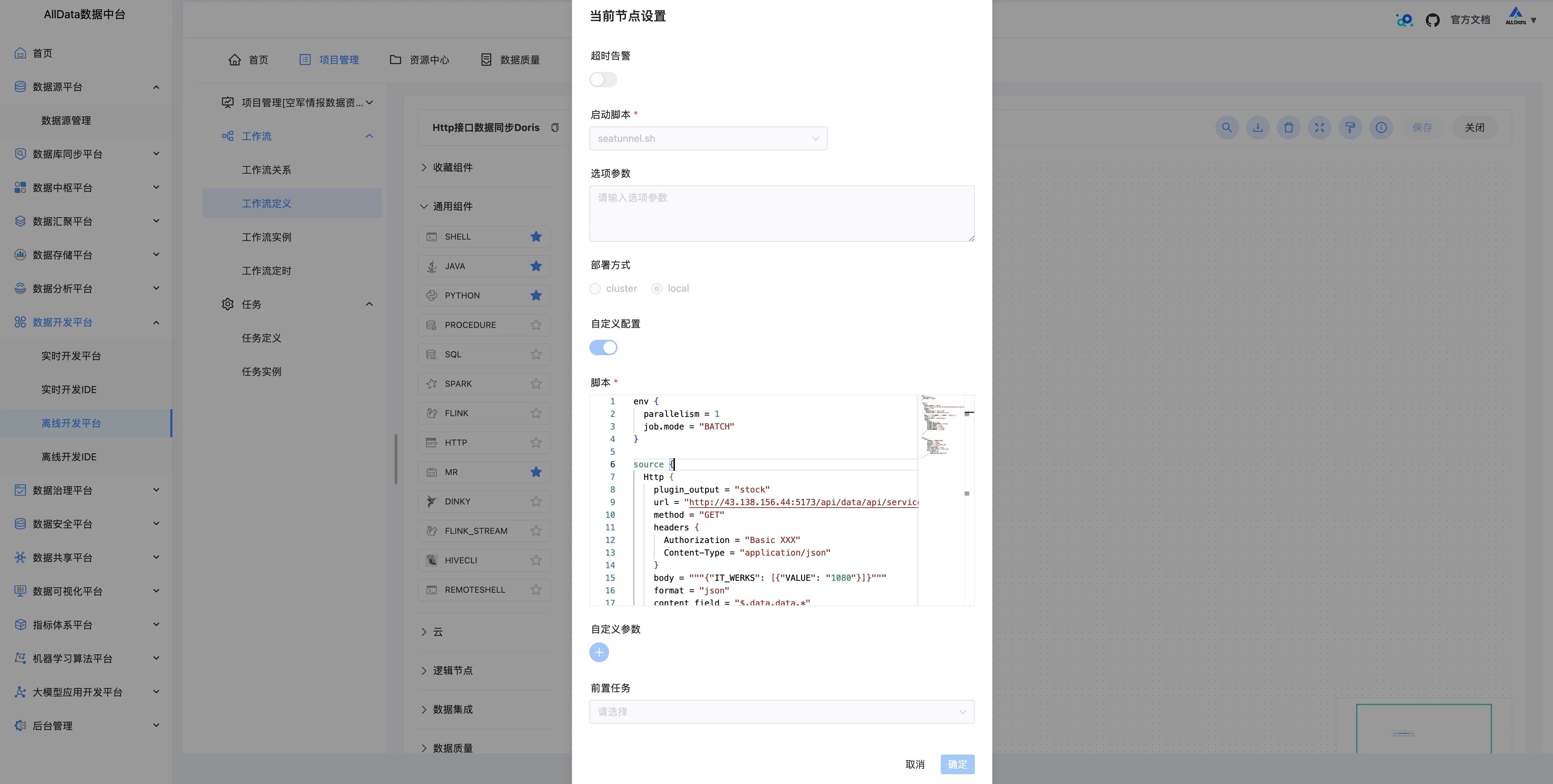This screenshot has width=1553, height=784.
Task: Click the download icon in canvas toolbar
Action: pyautogui.click(x=1258, y=128)
